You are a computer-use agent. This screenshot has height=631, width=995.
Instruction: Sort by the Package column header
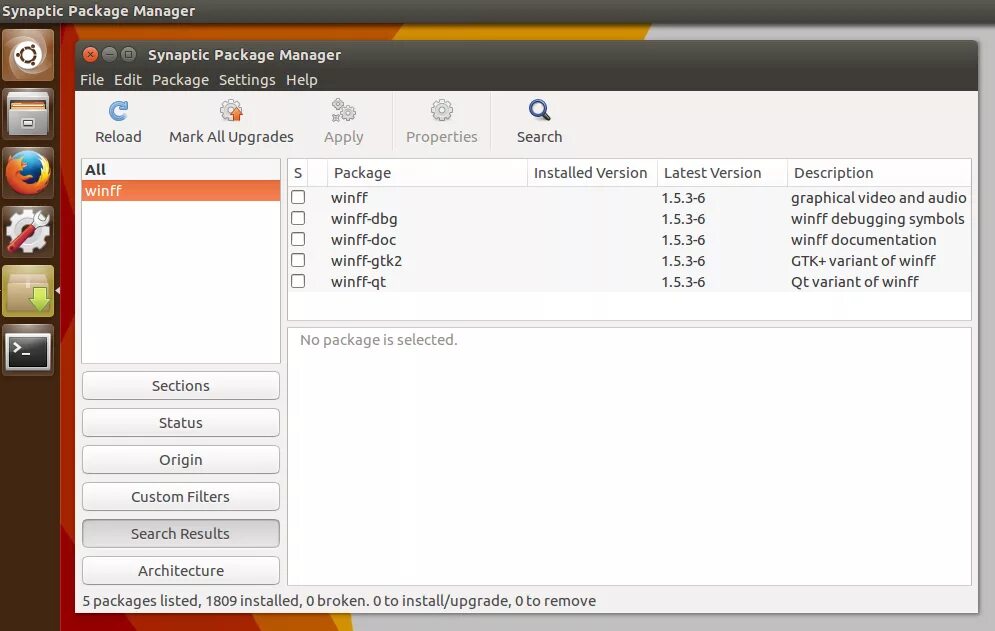[x=427, y=173]
